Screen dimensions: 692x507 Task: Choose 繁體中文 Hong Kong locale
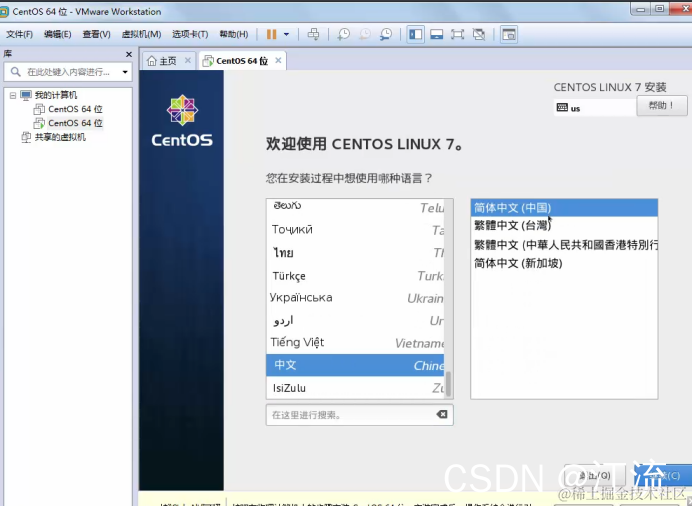coord(564,244)
